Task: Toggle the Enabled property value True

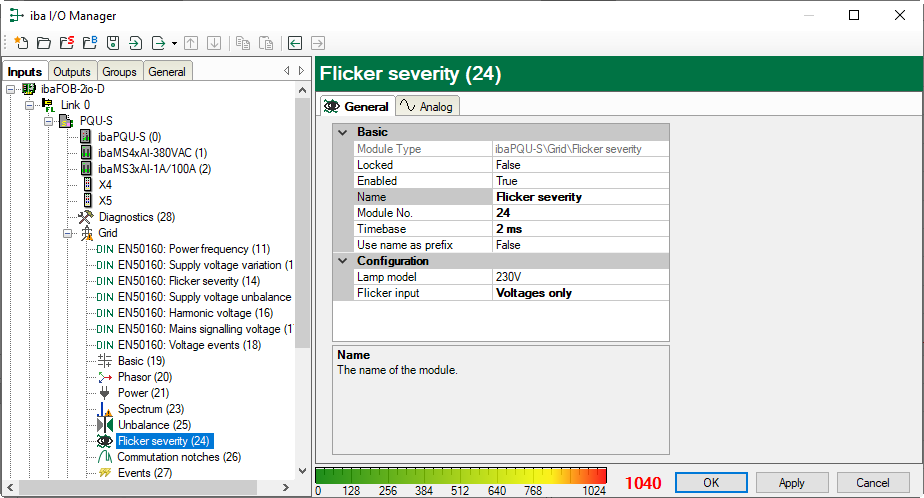Action: tap(579, 181)
